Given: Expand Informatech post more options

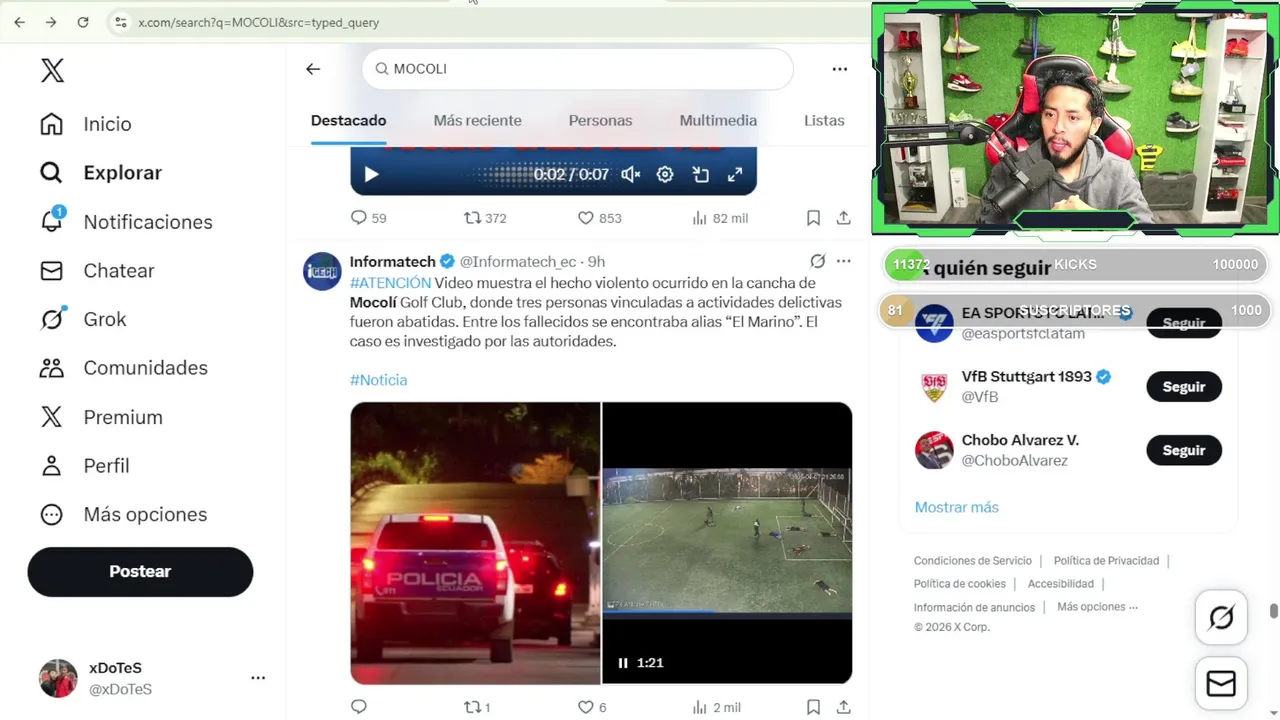Looking at the screenshot, I should click(843, 261).
